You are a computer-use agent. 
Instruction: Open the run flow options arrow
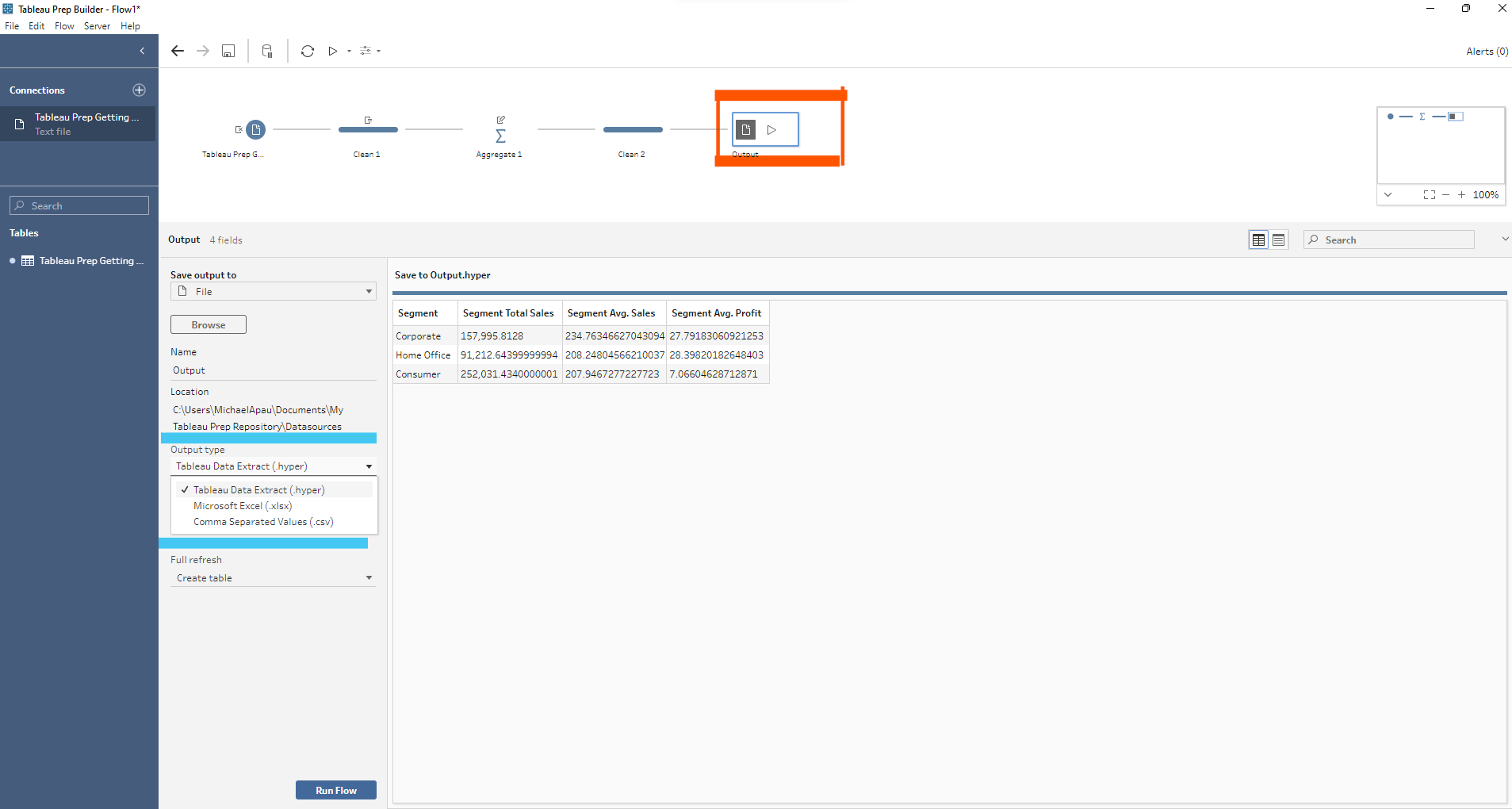[349, 52]
